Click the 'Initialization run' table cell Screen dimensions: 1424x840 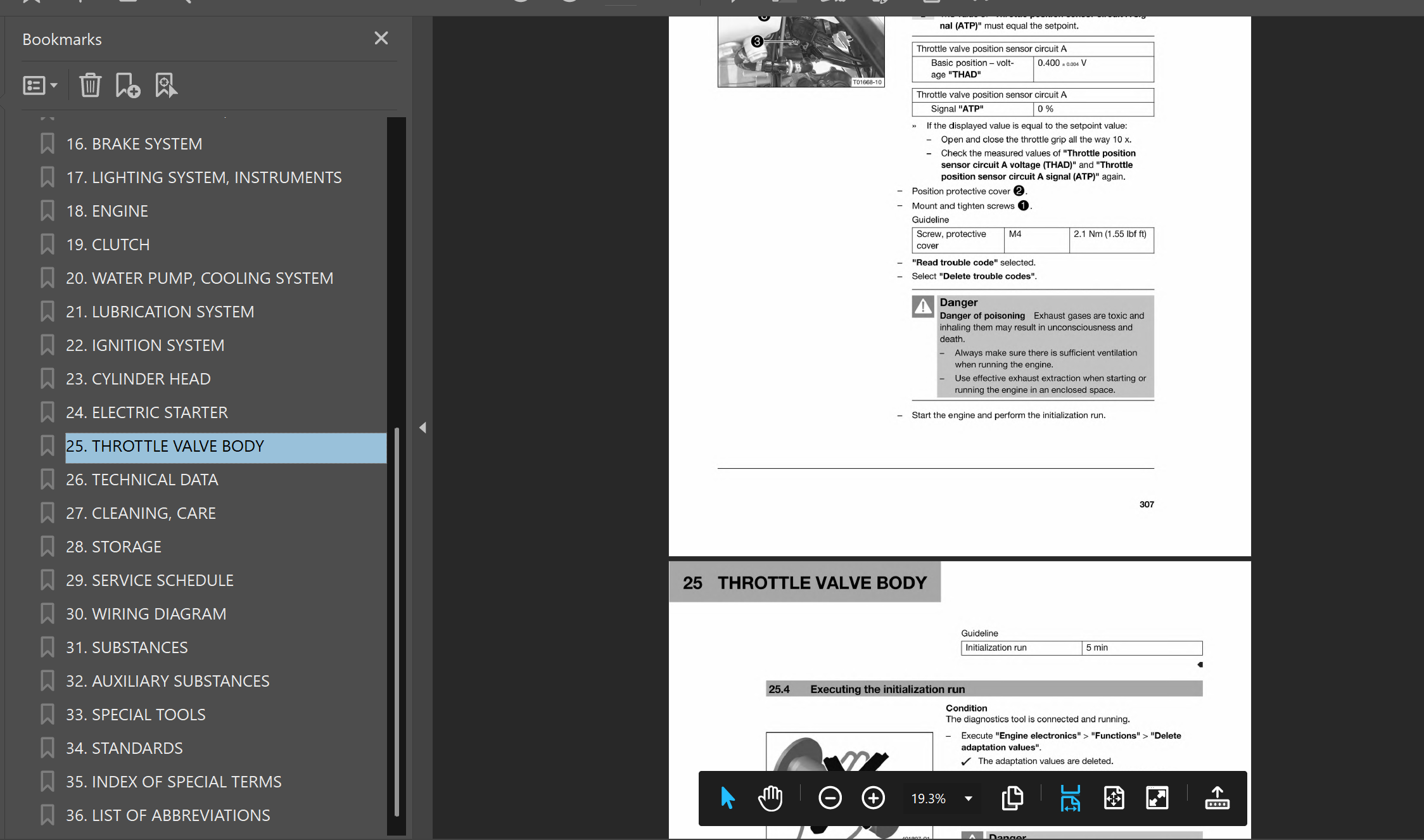tap(1021, 648)
